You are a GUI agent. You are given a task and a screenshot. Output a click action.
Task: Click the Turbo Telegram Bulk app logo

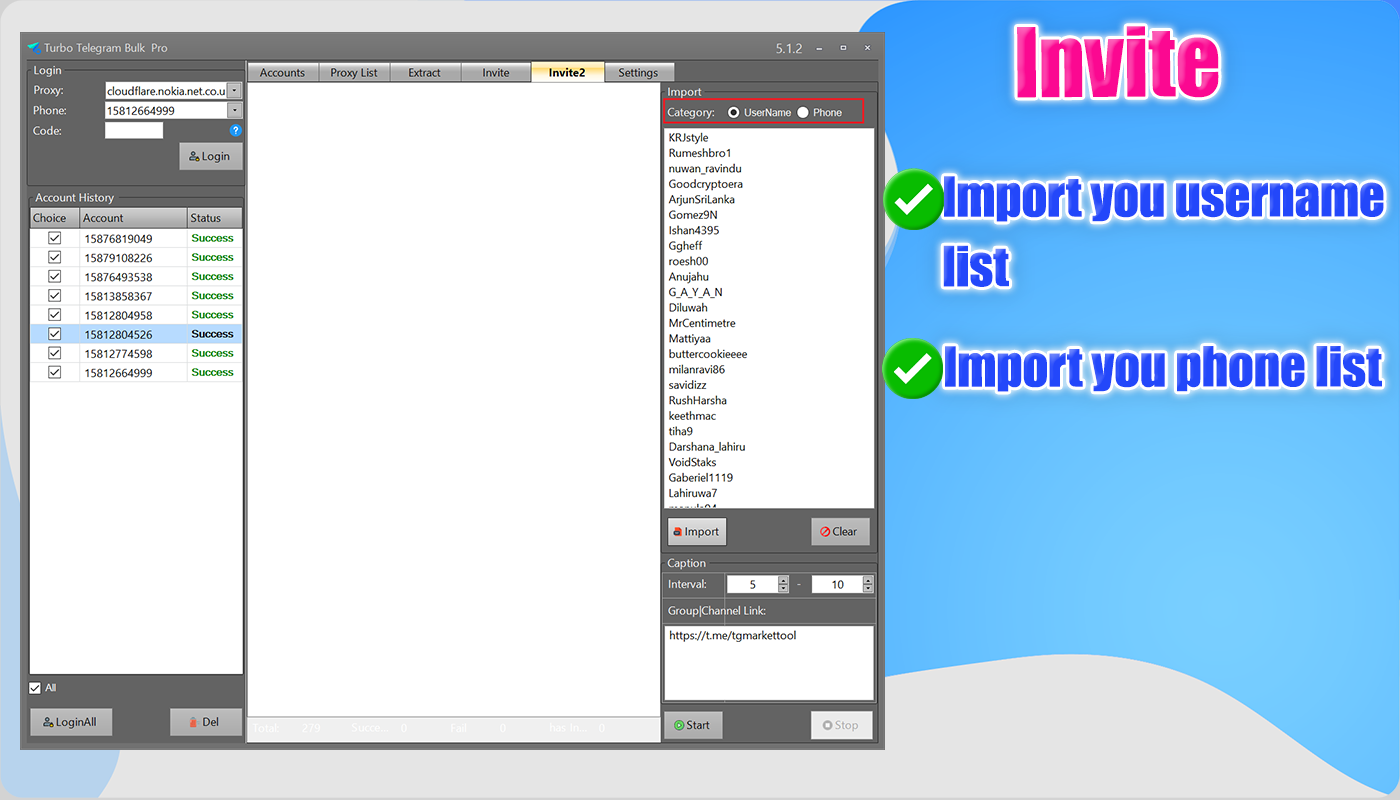pos(34,48)
